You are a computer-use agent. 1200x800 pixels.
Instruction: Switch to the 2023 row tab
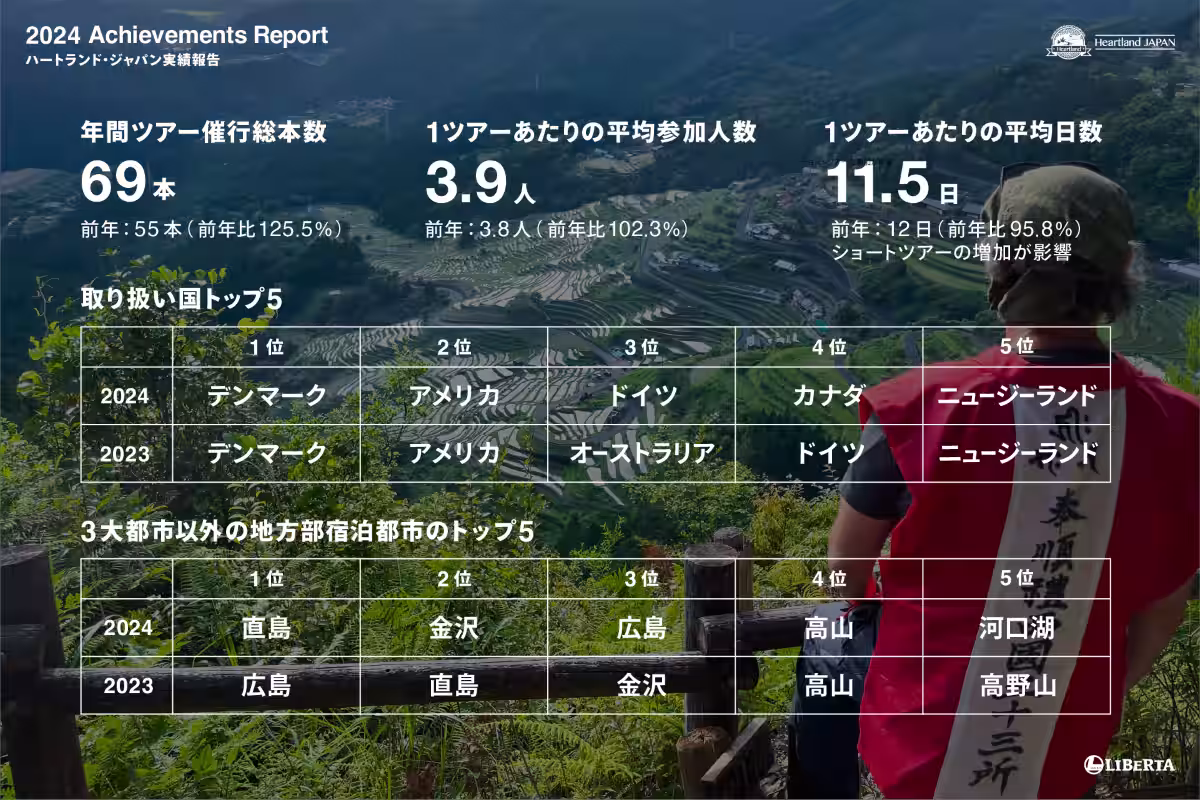(x=125, y=453)
